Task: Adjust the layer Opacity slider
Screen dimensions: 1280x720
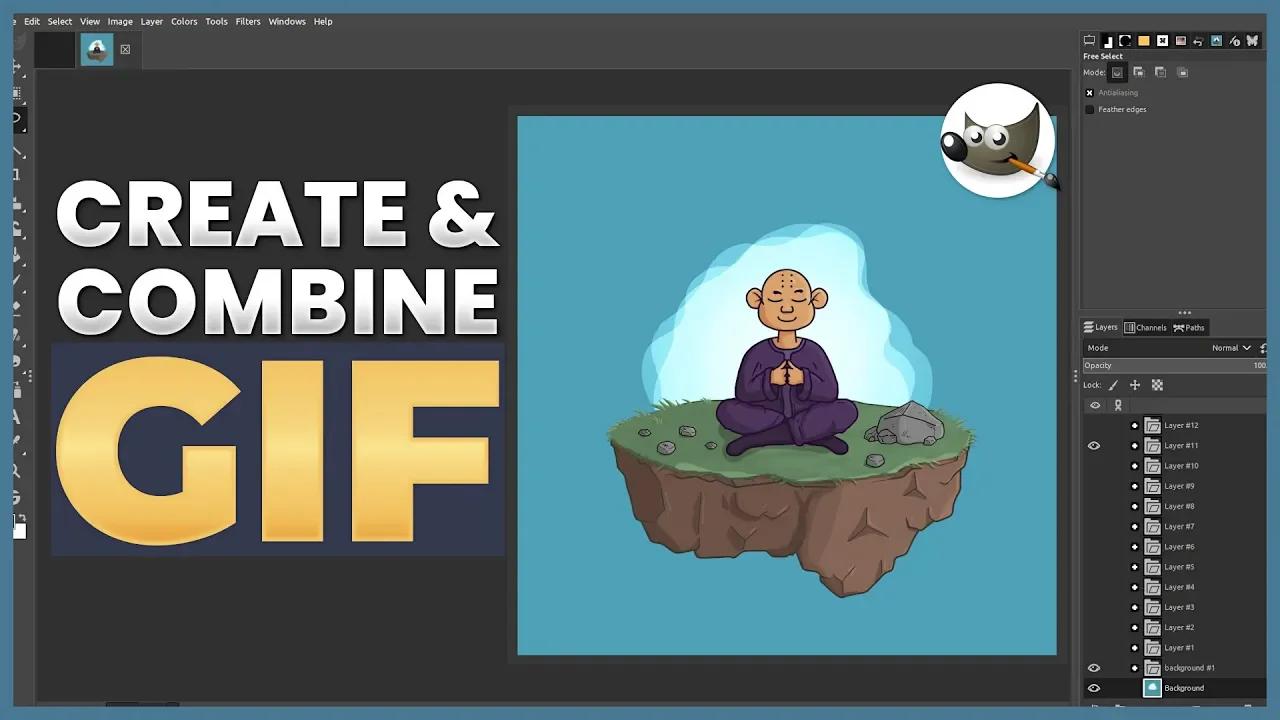Action: point(1172,366)
